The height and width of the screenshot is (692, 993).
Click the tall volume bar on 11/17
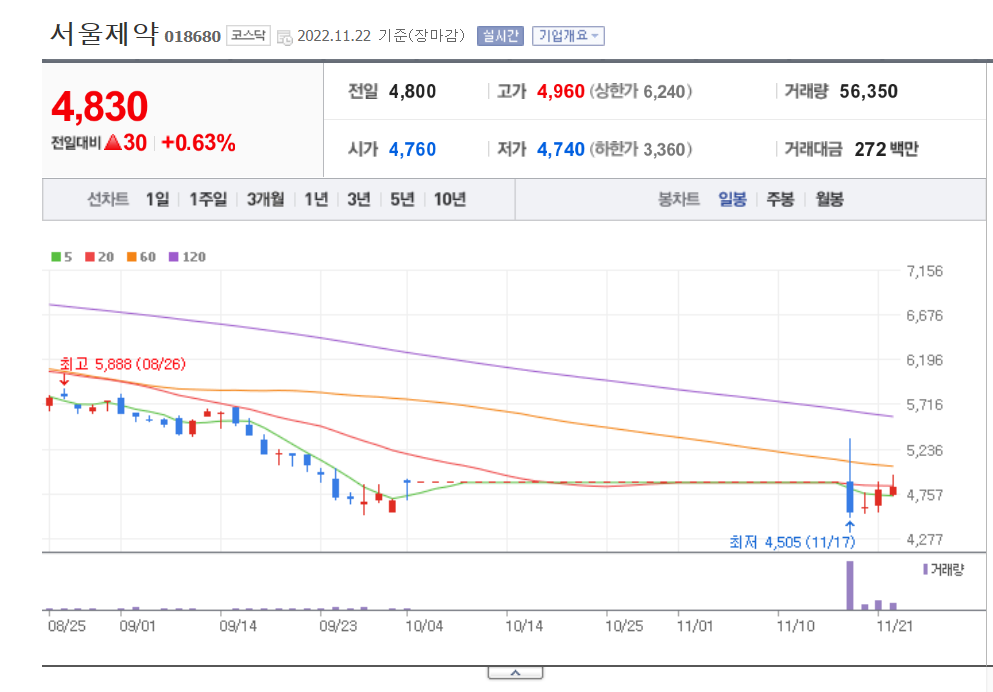tap(850, 585)
